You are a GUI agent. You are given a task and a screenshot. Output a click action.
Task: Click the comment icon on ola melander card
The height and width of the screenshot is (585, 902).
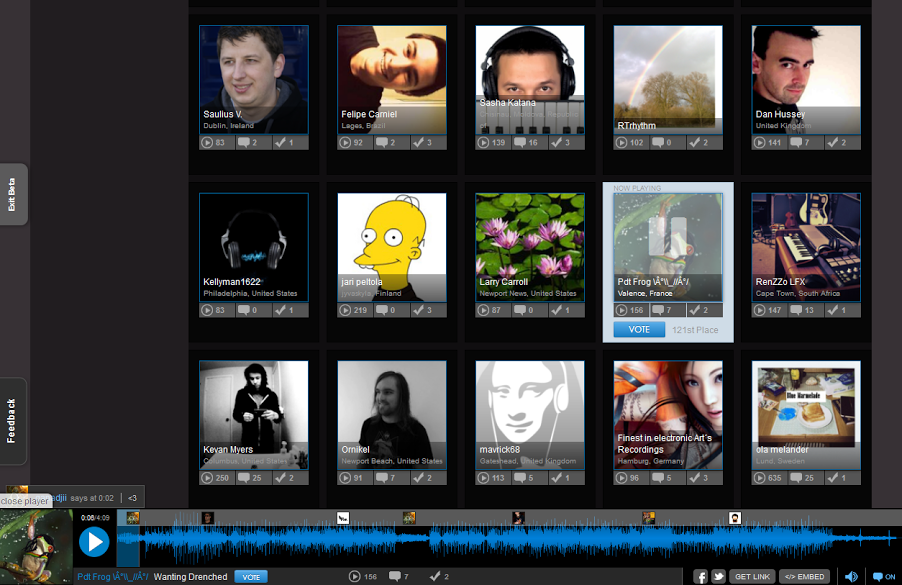(x=796, y=478)
